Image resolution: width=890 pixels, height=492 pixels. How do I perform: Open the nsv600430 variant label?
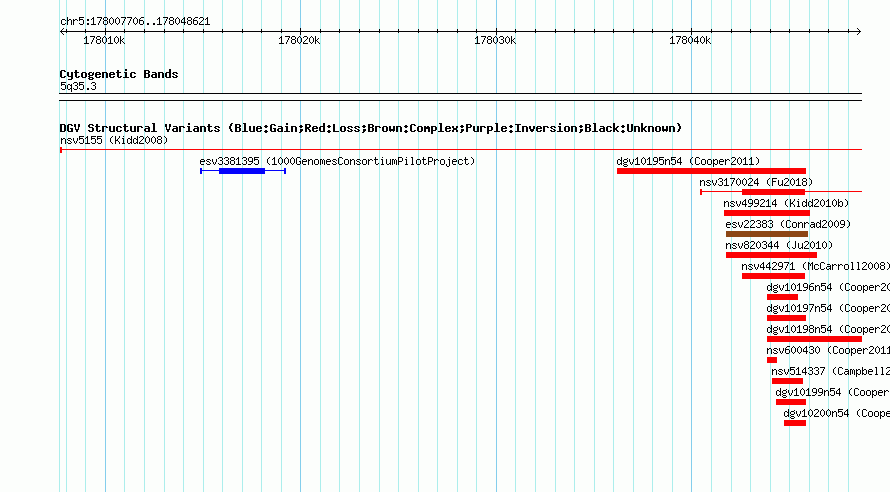[x=828, y=350]
